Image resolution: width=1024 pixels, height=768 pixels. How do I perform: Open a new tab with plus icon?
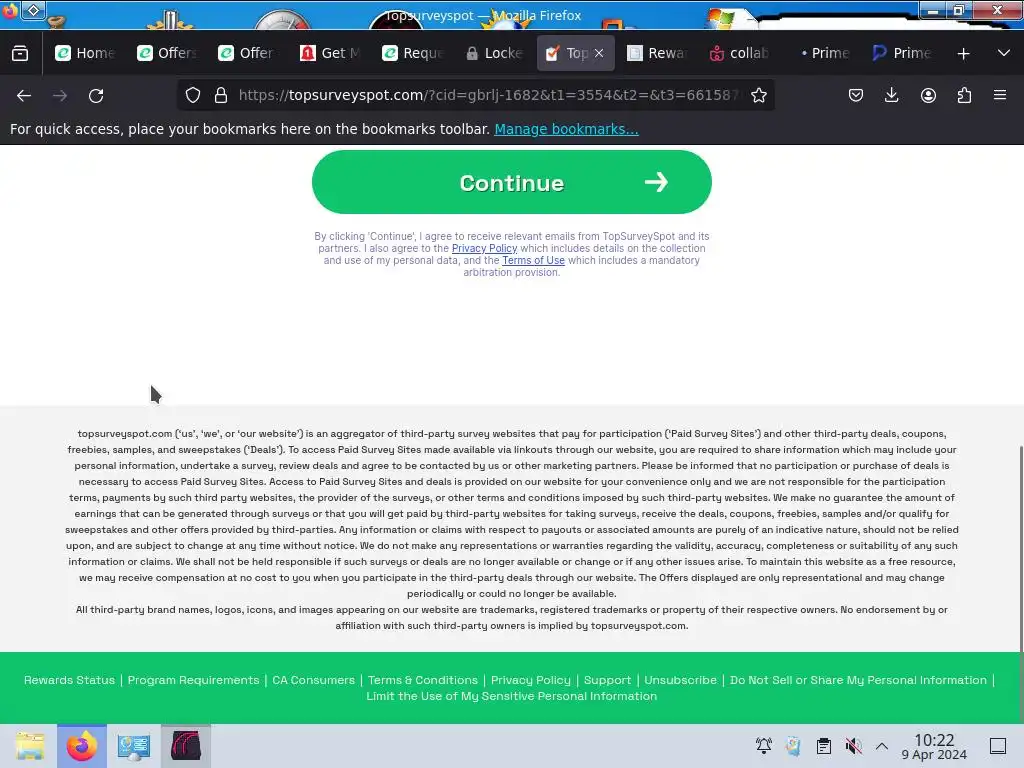pyautogui.click(x=963, y=54)
